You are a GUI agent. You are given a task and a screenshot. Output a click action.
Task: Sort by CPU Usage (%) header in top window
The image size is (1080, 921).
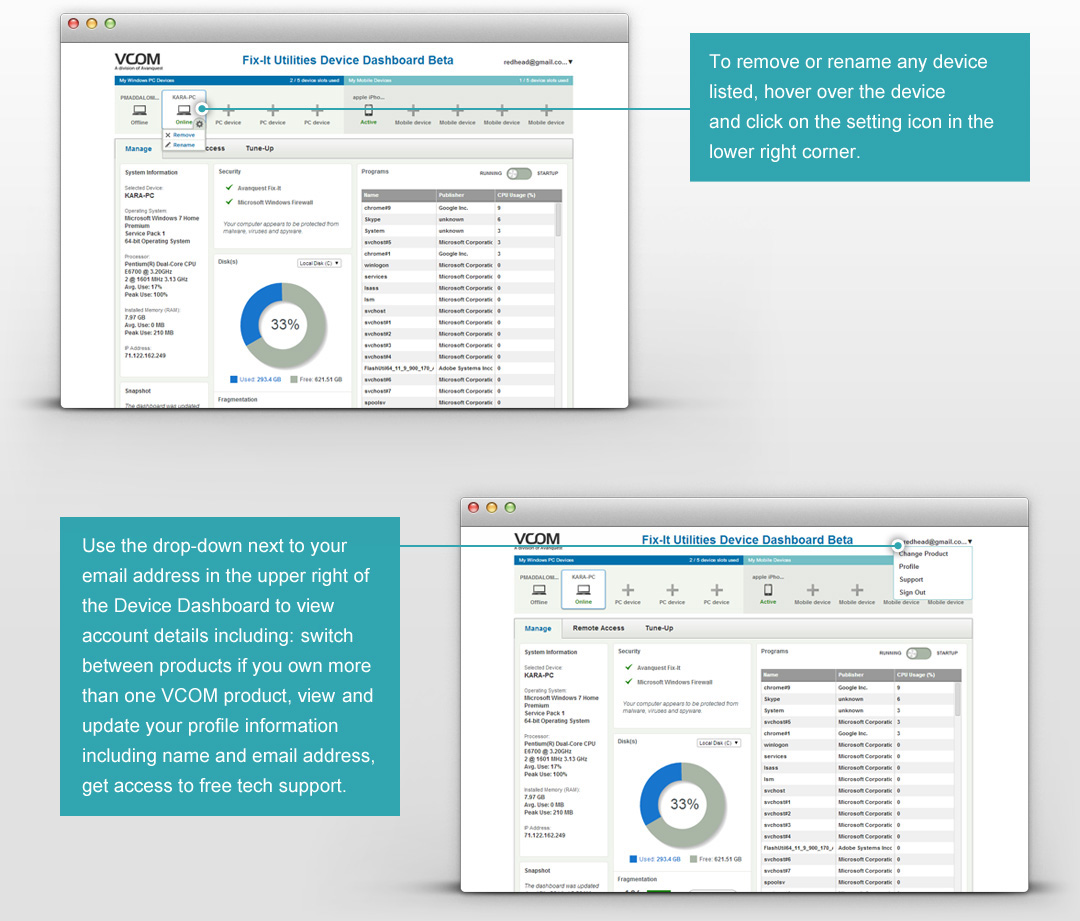tap(528, 195)
